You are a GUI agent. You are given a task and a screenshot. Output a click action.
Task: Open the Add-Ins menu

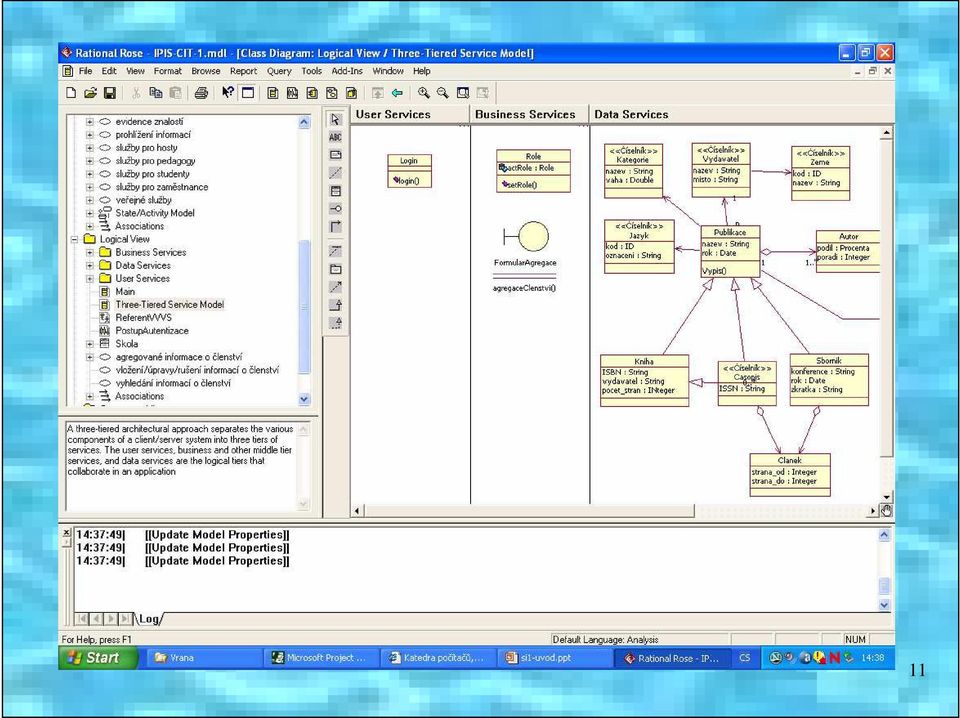[x=347, y=71]
